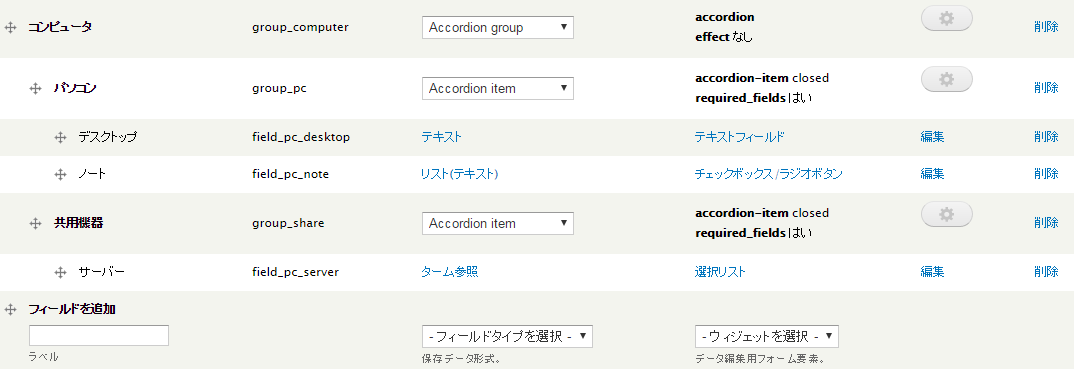Click drag handle beside 共用機器 row
The image size is (1074, 369).
point(36,223)
